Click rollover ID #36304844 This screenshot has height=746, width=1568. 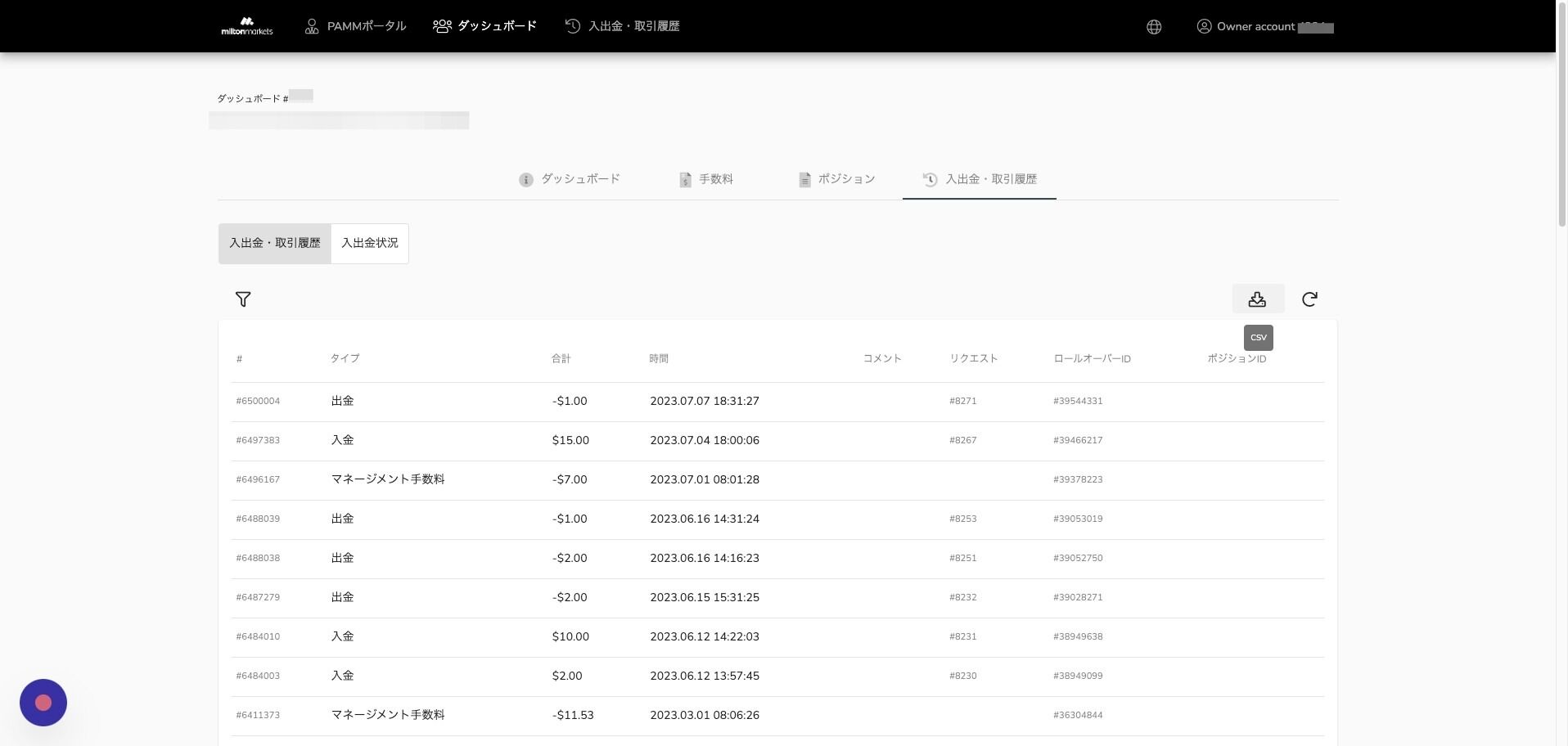coord(1078,715)
